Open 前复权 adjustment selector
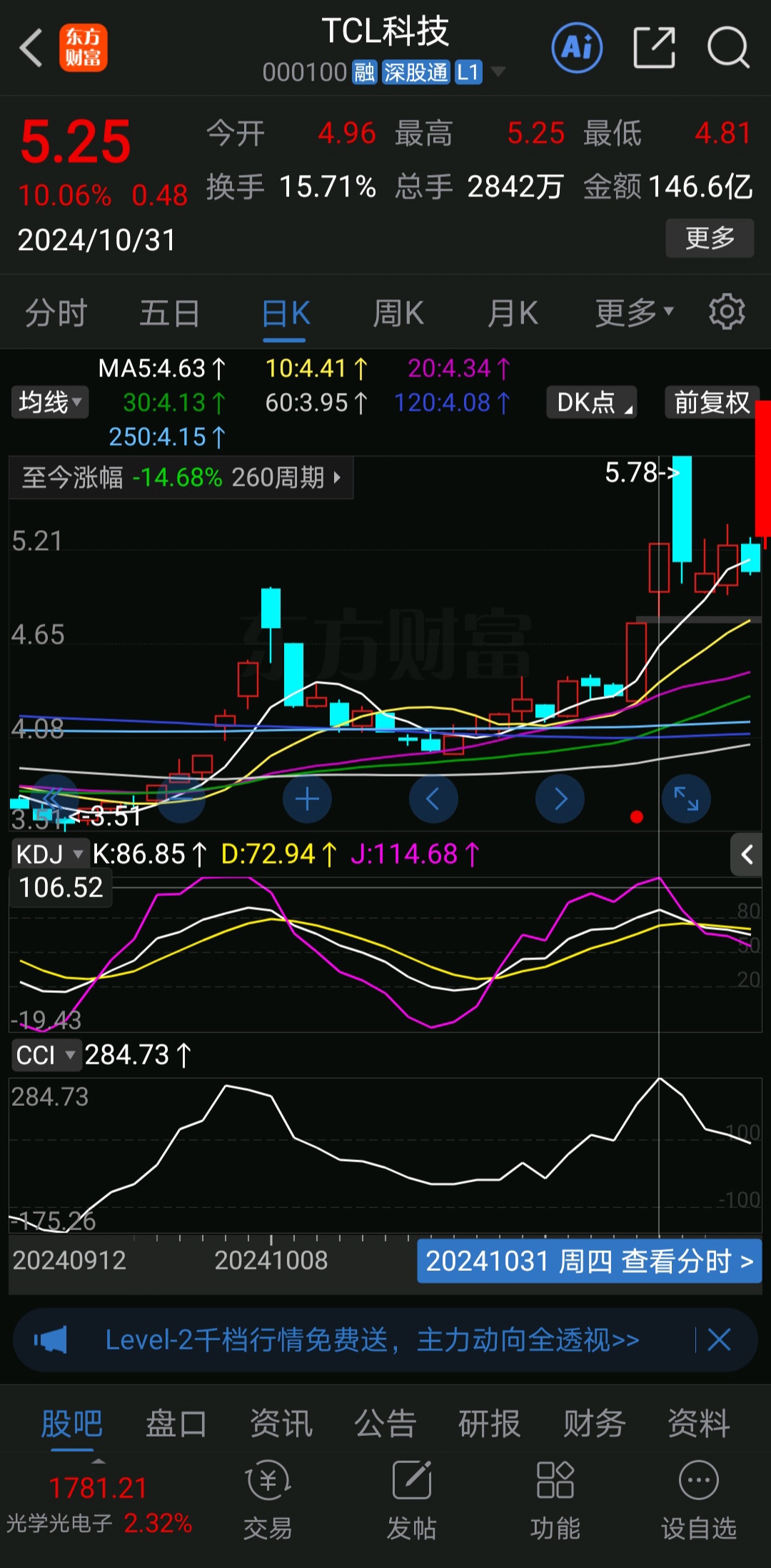The width and height of the screenshot is (771, 1568). click(711, 402)
